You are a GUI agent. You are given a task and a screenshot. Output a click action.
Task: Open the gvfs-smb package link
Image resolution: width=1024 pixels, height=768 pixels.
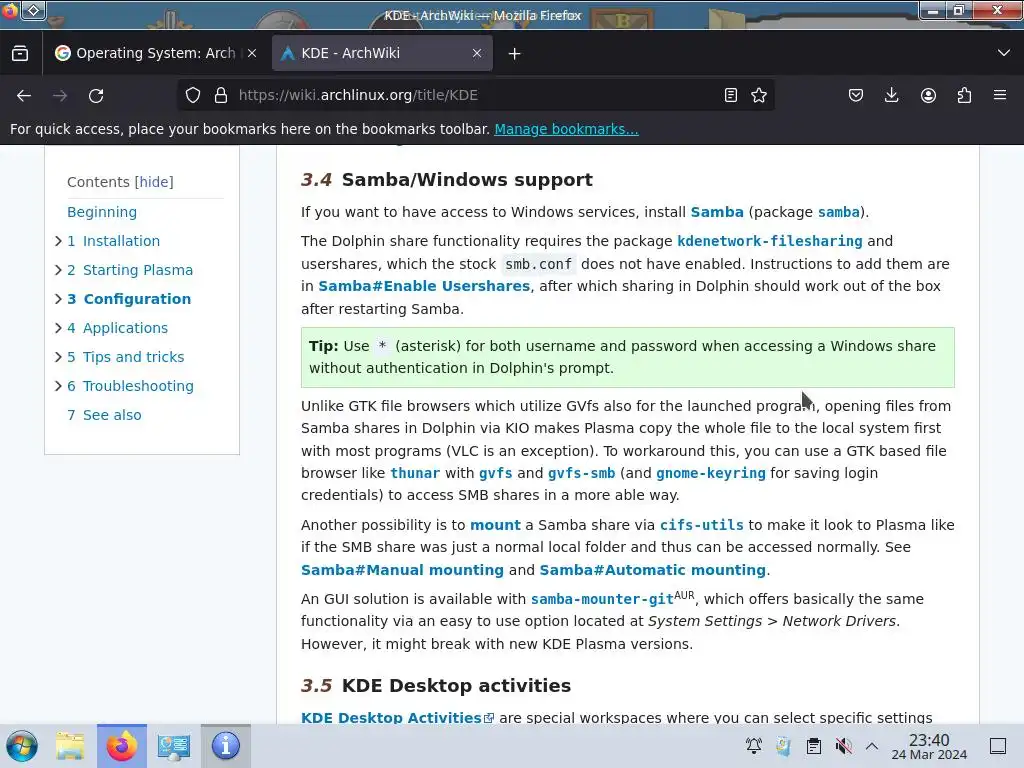coord(581,473)
